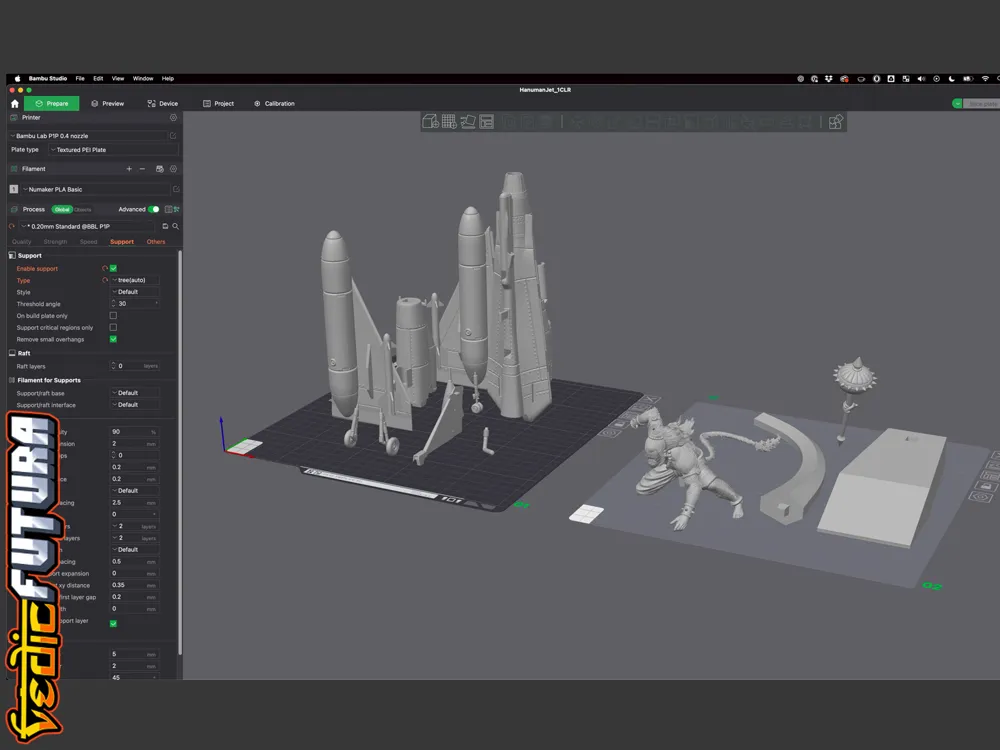Uncheck the Enable support checkbox

pyautogui.click(x=113, y=268)
